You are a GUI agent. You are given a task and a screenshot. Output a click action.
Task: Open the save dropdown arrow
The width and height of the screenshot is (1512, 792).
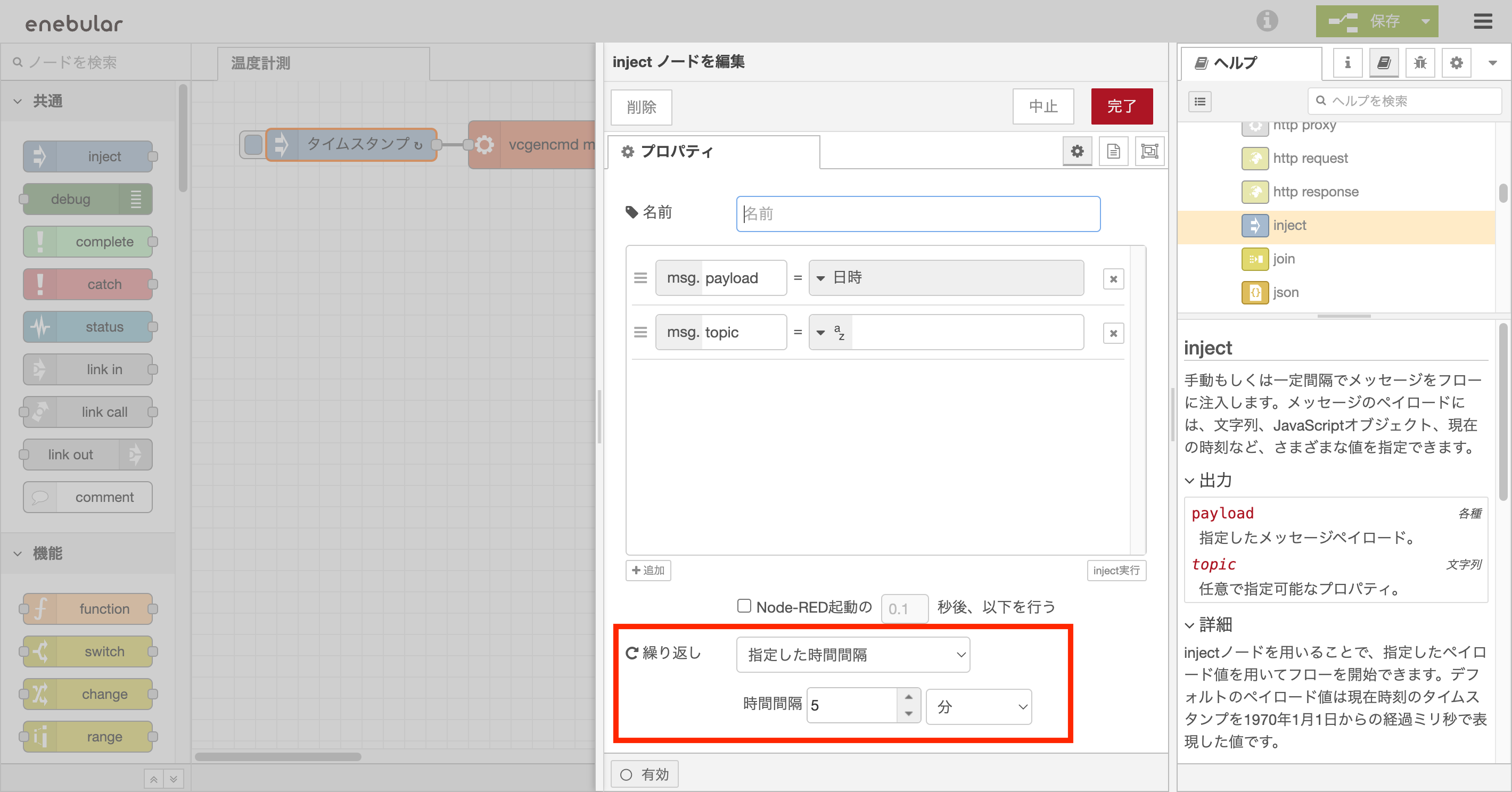[x=1425, y=21]
